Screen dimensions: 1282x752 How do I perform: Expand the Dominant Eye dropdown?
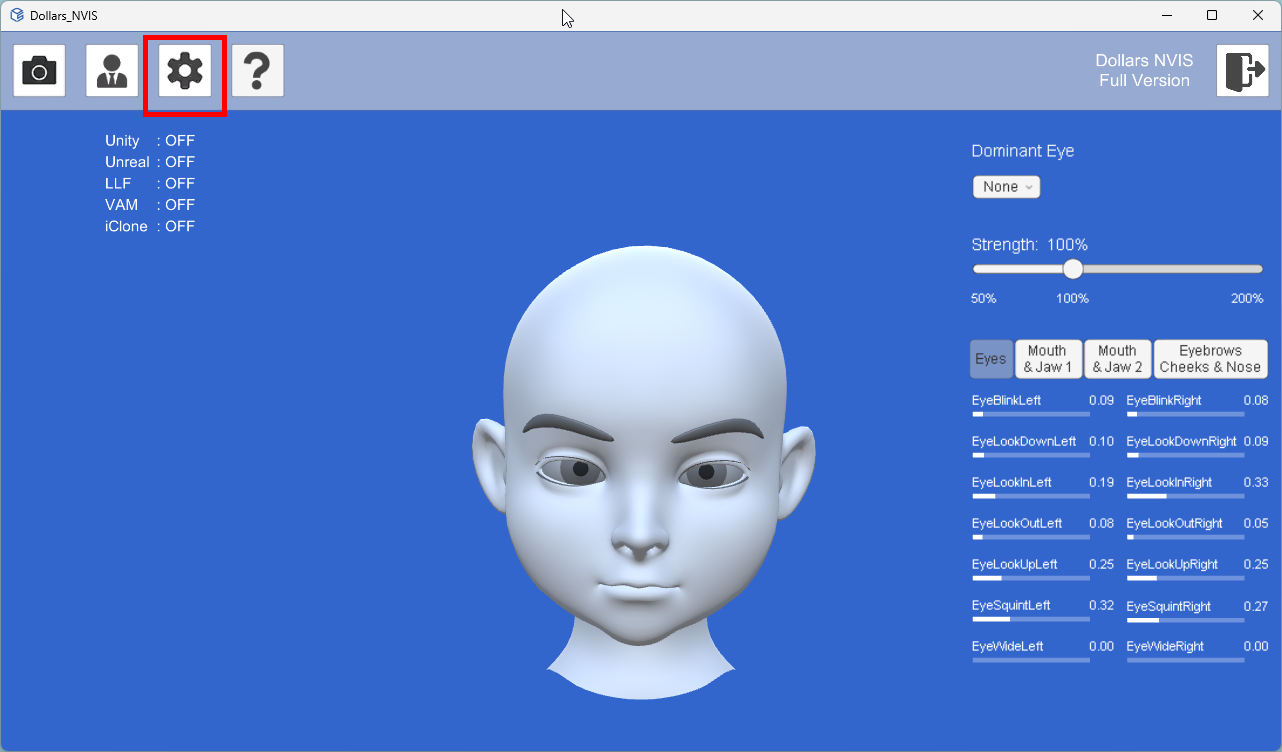point(1006,187)
